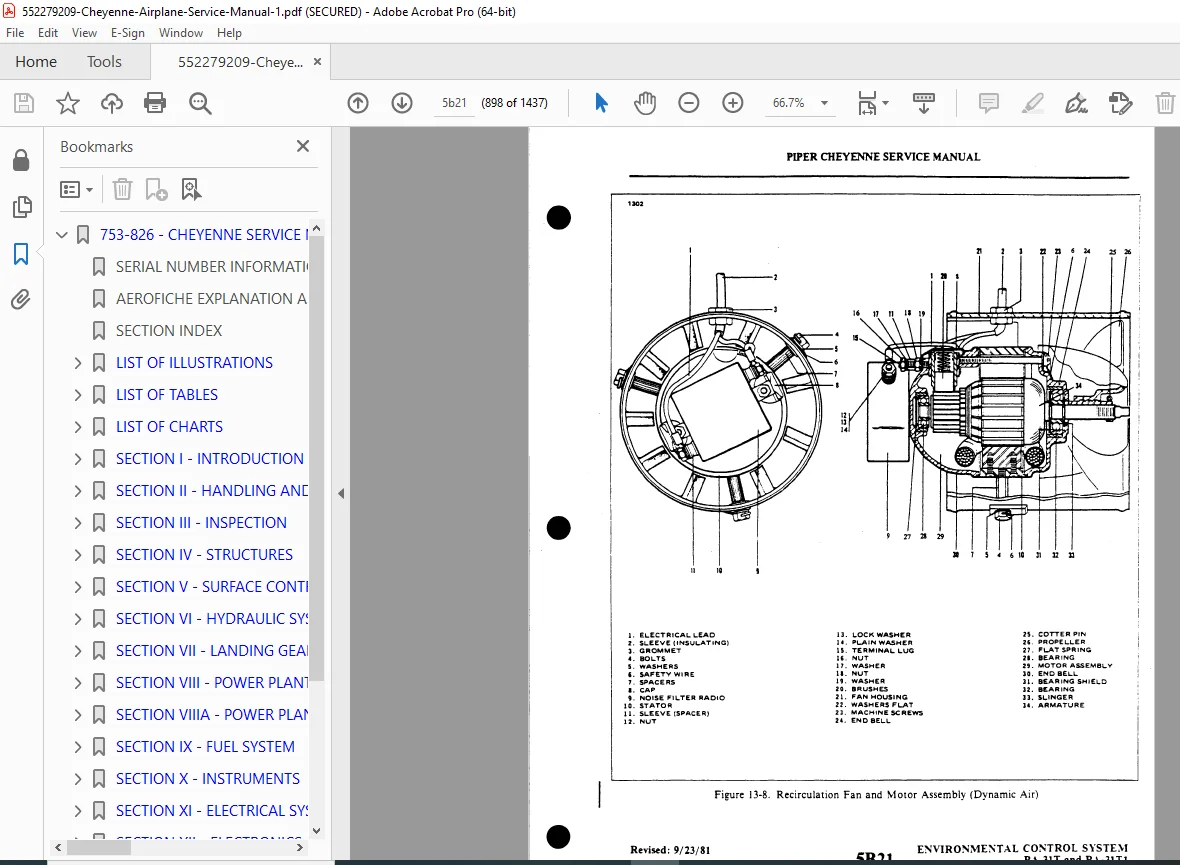Open the Section Index bookmark
Image resolution: width=1180 pixels, height=865 pixels.
click(x=169, y=330)
